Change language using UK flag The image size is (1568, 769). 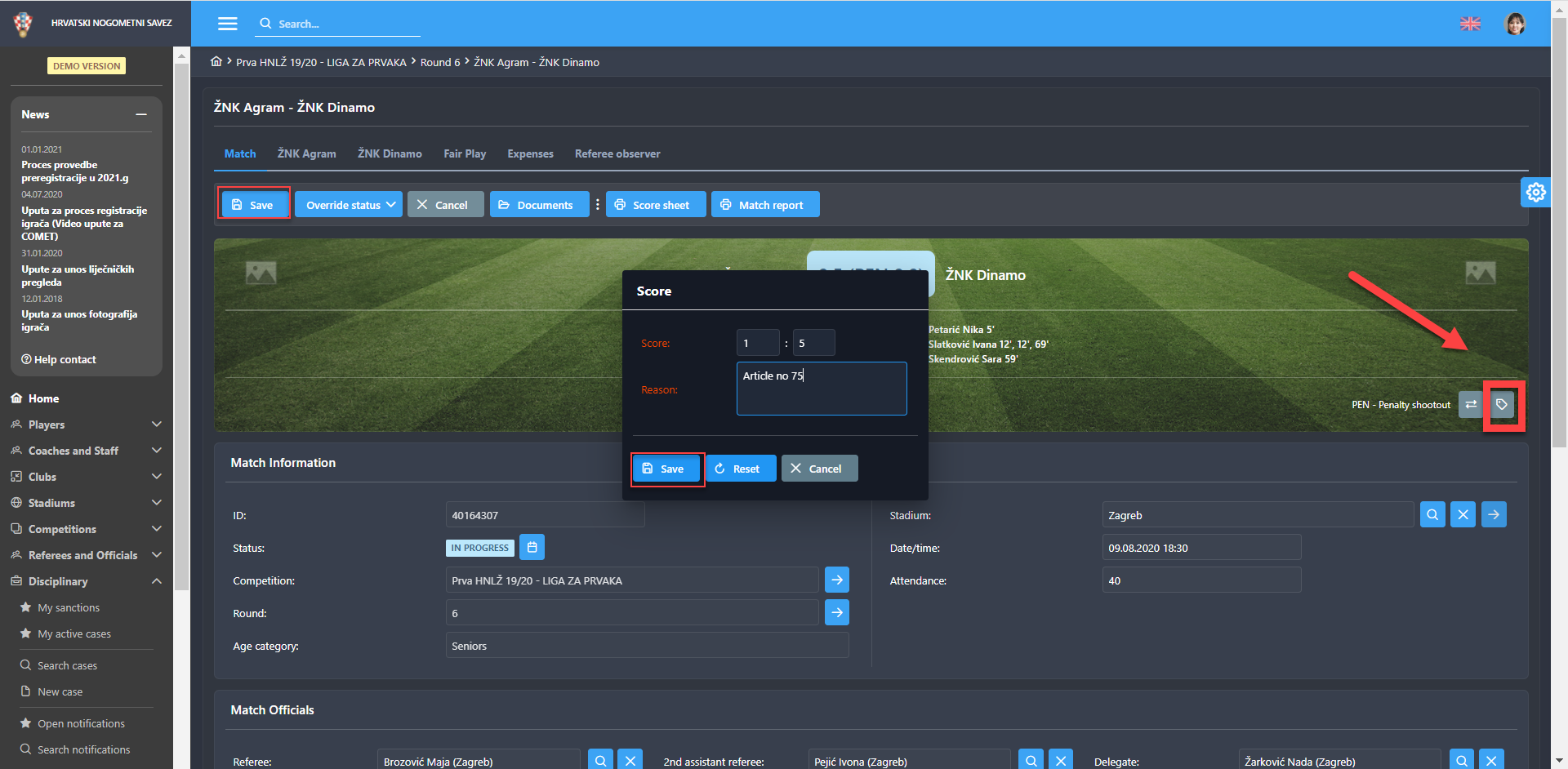coord(1470,24)
